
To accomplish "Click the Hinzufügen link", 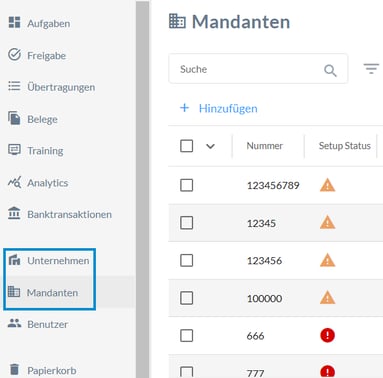I will pos(228,108).
